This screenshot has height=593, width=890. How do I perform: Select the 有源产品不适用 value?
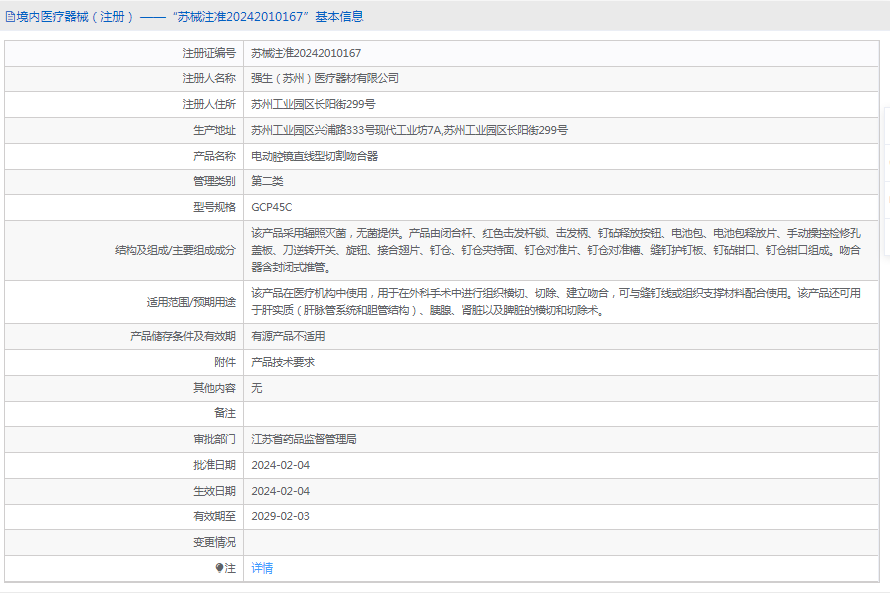point(288,337)
